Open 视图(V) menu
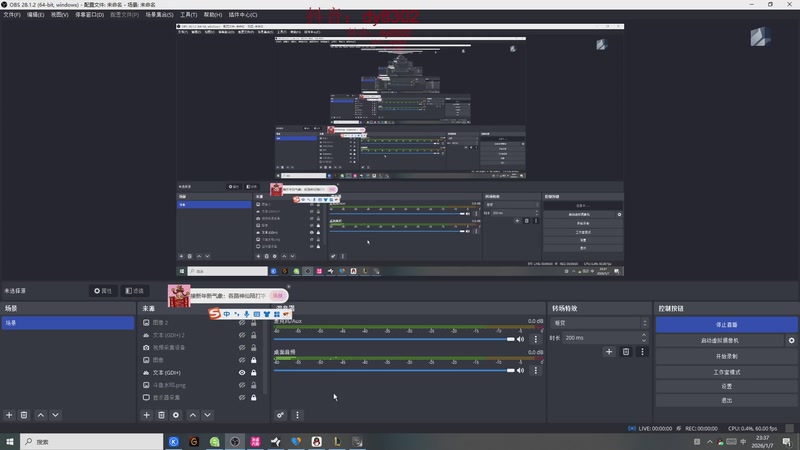The height and width of the screenshot is (450, 800). 59,15
